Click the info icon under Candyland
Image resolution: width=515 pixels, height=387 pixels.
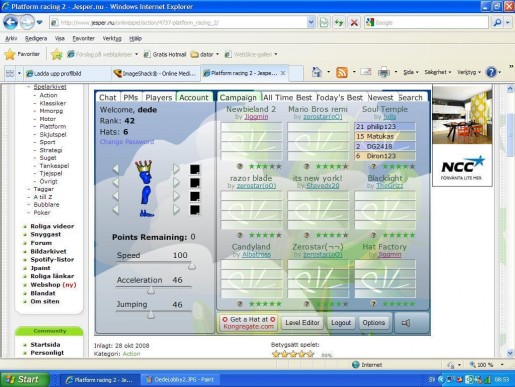(x=239, y=304)
